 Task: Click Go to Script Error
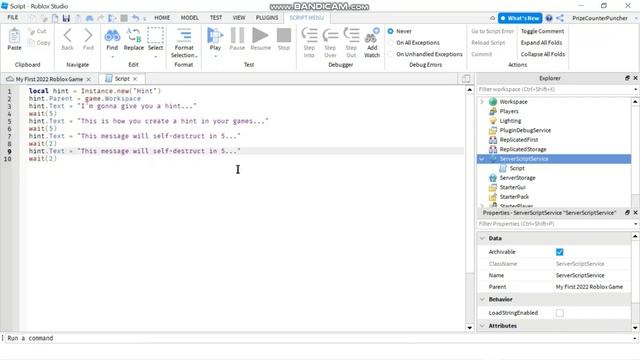pos(493,31)
